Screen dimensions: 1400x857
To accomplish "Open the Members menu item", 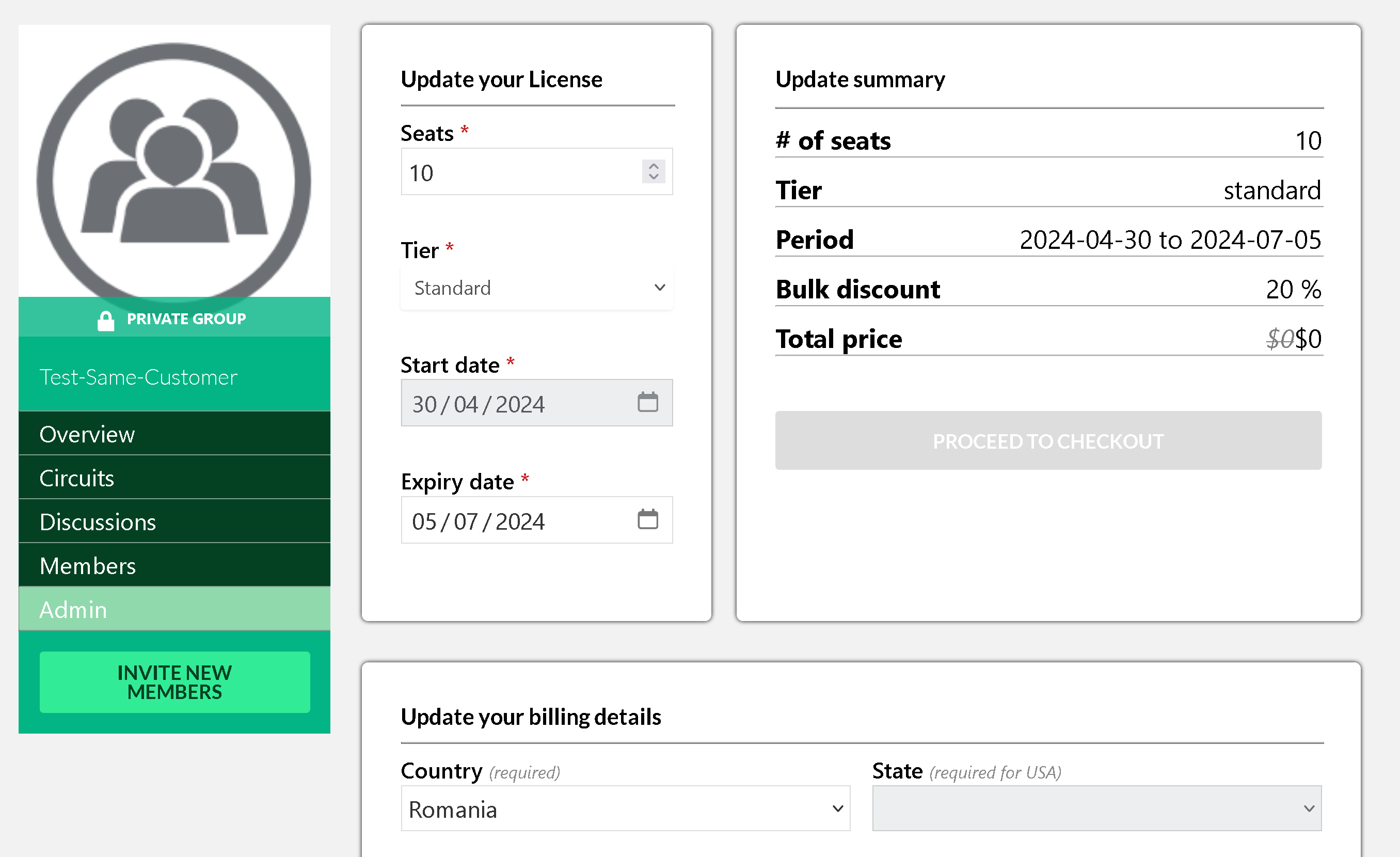I will pos(174,565).
